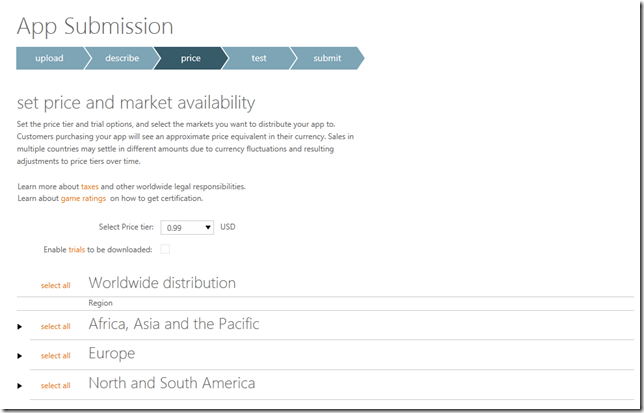Expand the Europe region arrow
Image resolution: width=644 pixels, height=413 pixels.
pos(19,356)
